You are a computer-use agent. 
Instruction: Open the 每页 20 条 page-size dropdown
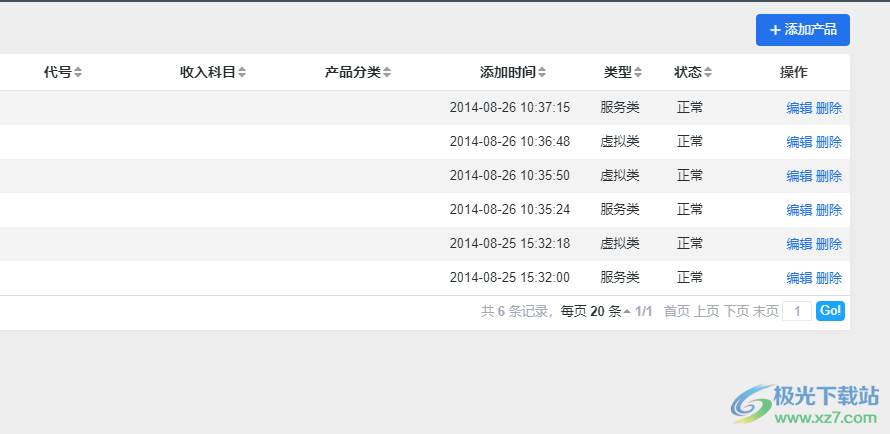pos(595,311)
